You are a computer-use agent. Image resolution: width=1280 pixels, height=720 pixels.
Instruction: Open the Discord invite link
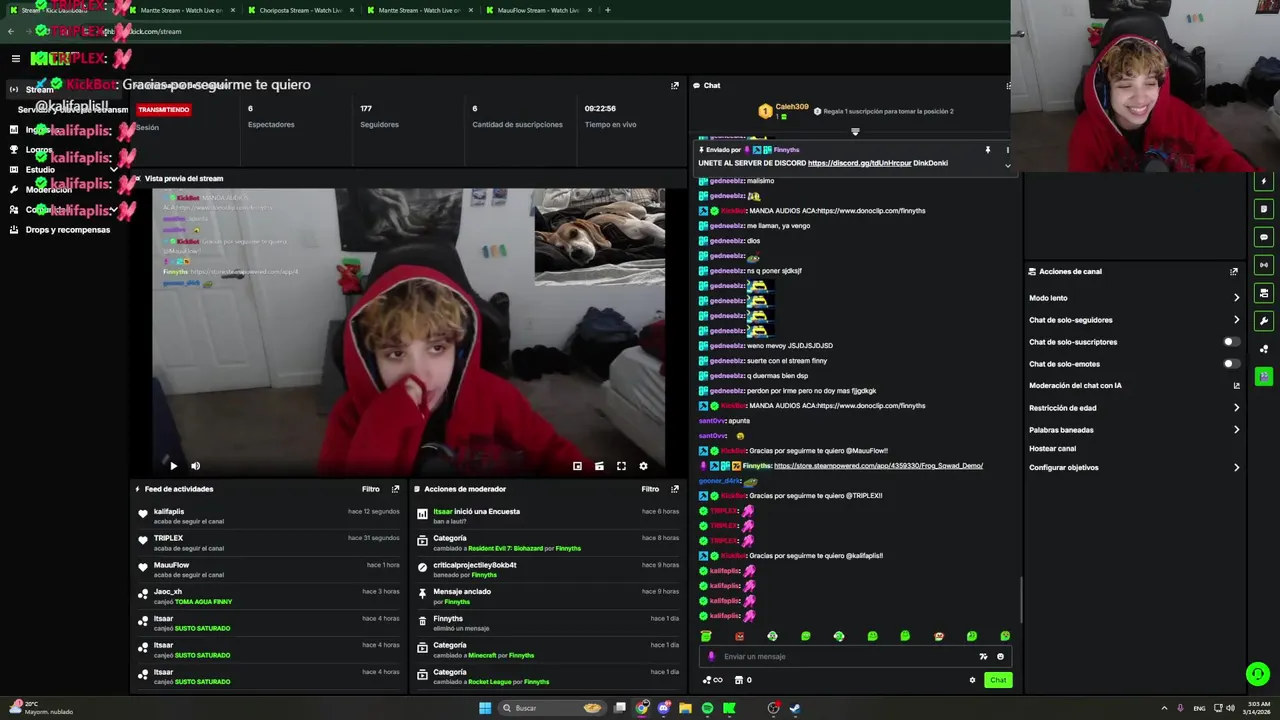tap(859, 163)
